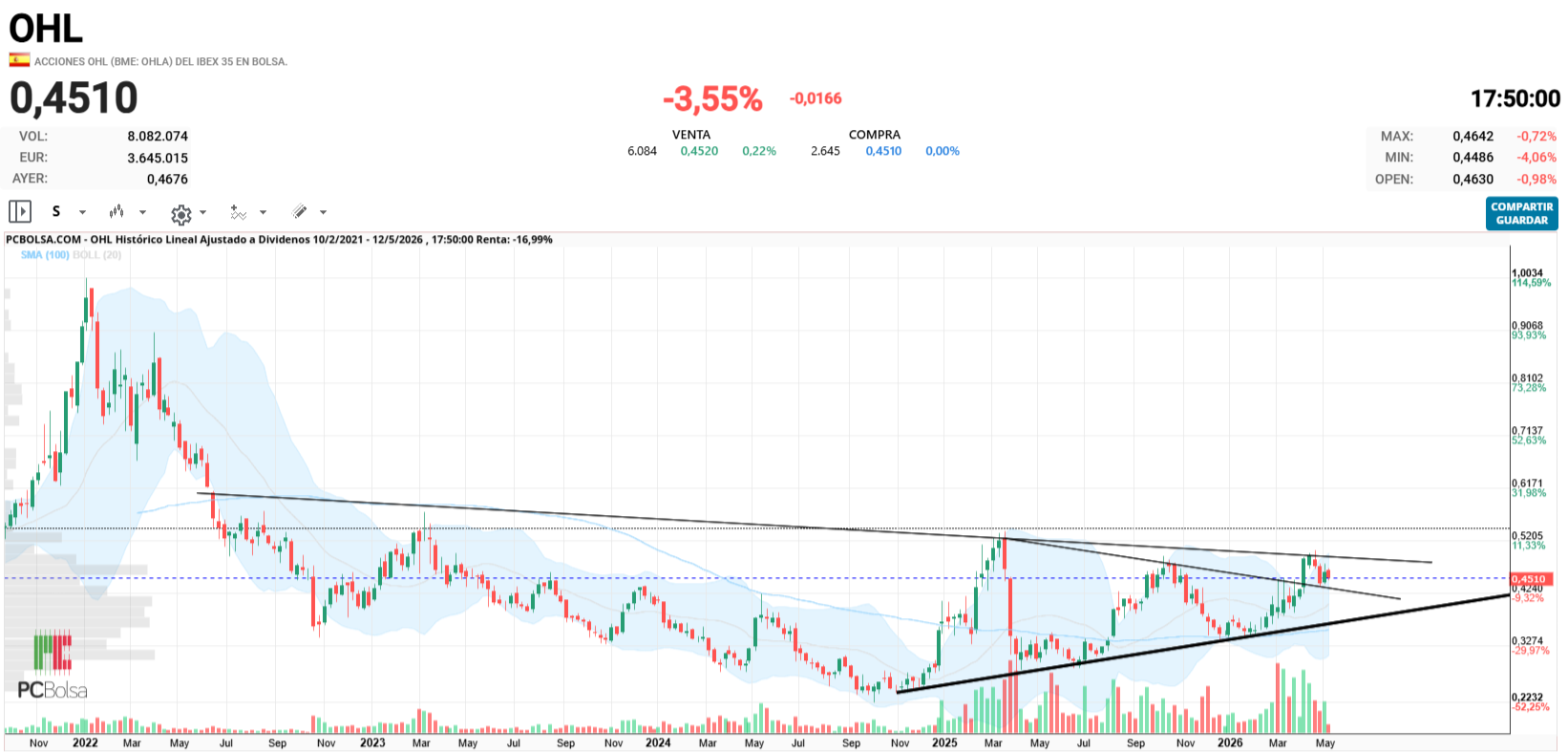Select the S timeframe button
This screenshot has height=752, width=1568.
pyautogui.click(x=56, y=211)
